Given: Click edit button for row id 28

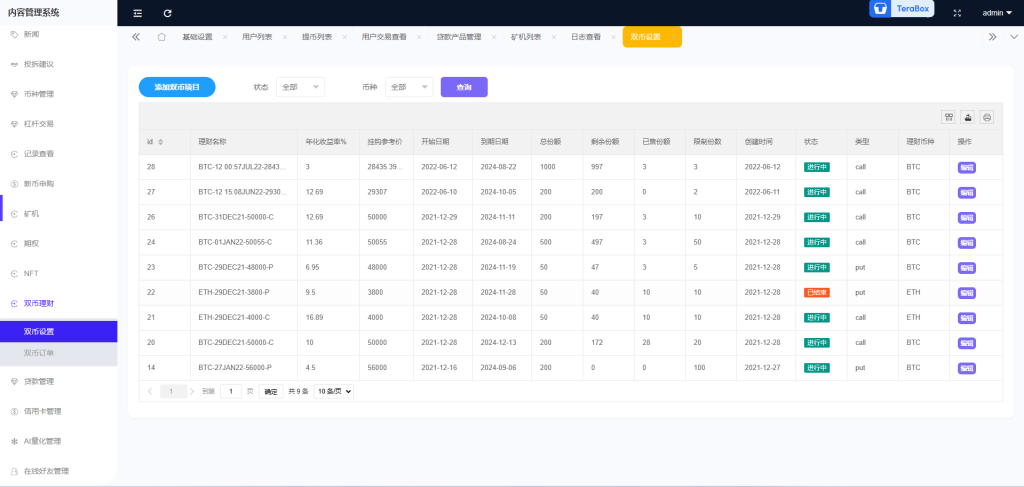Looking at the screenshot, I should (x=966, y=167).
